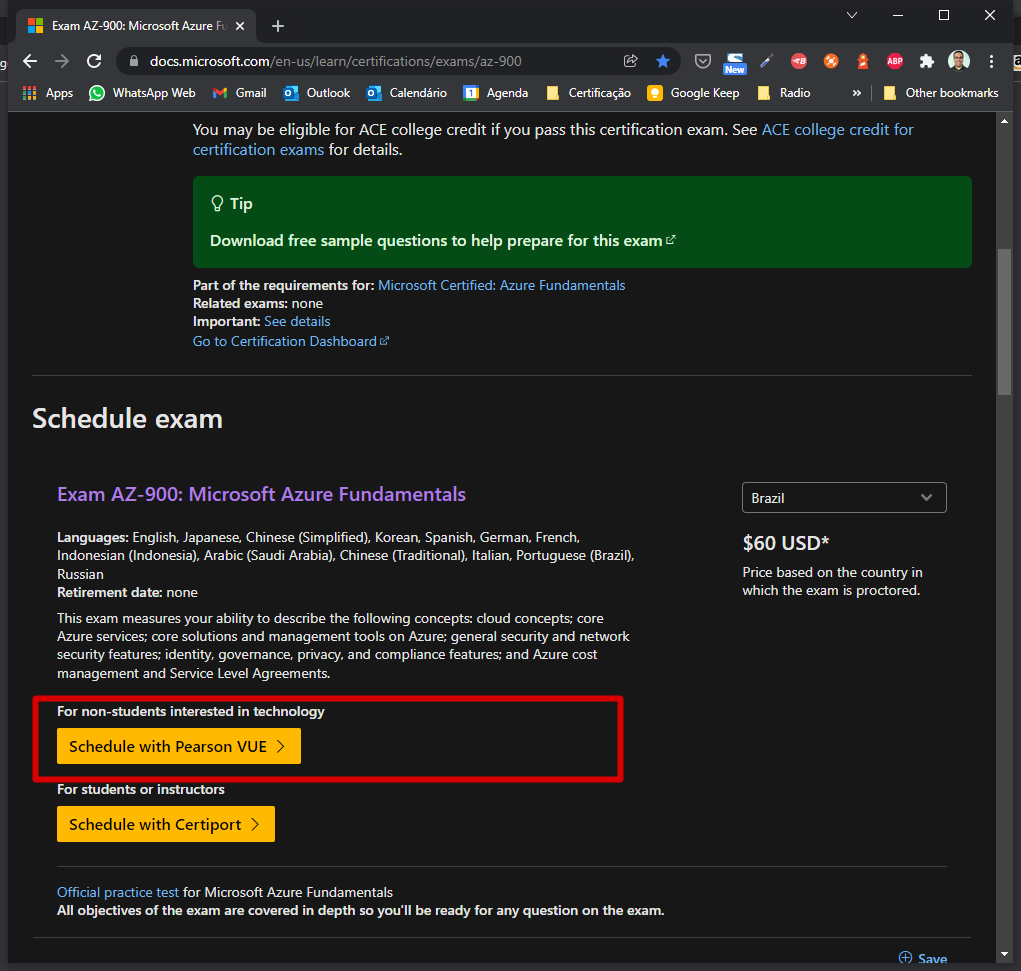Click Schedule with Certiport button
Image resolution: width=1021 pixels, height=971 pixels.
pyautogui.click(x=165, y=824)
